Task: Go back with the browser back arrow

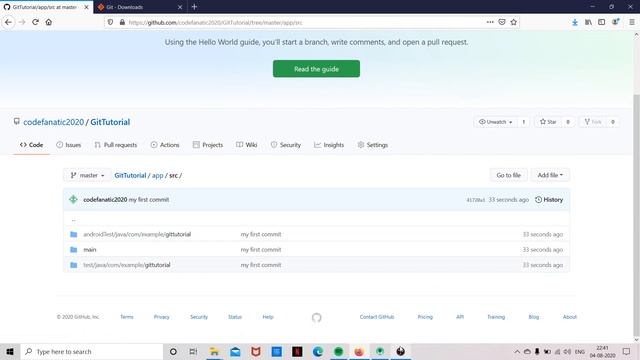Action: click(8, 22)
